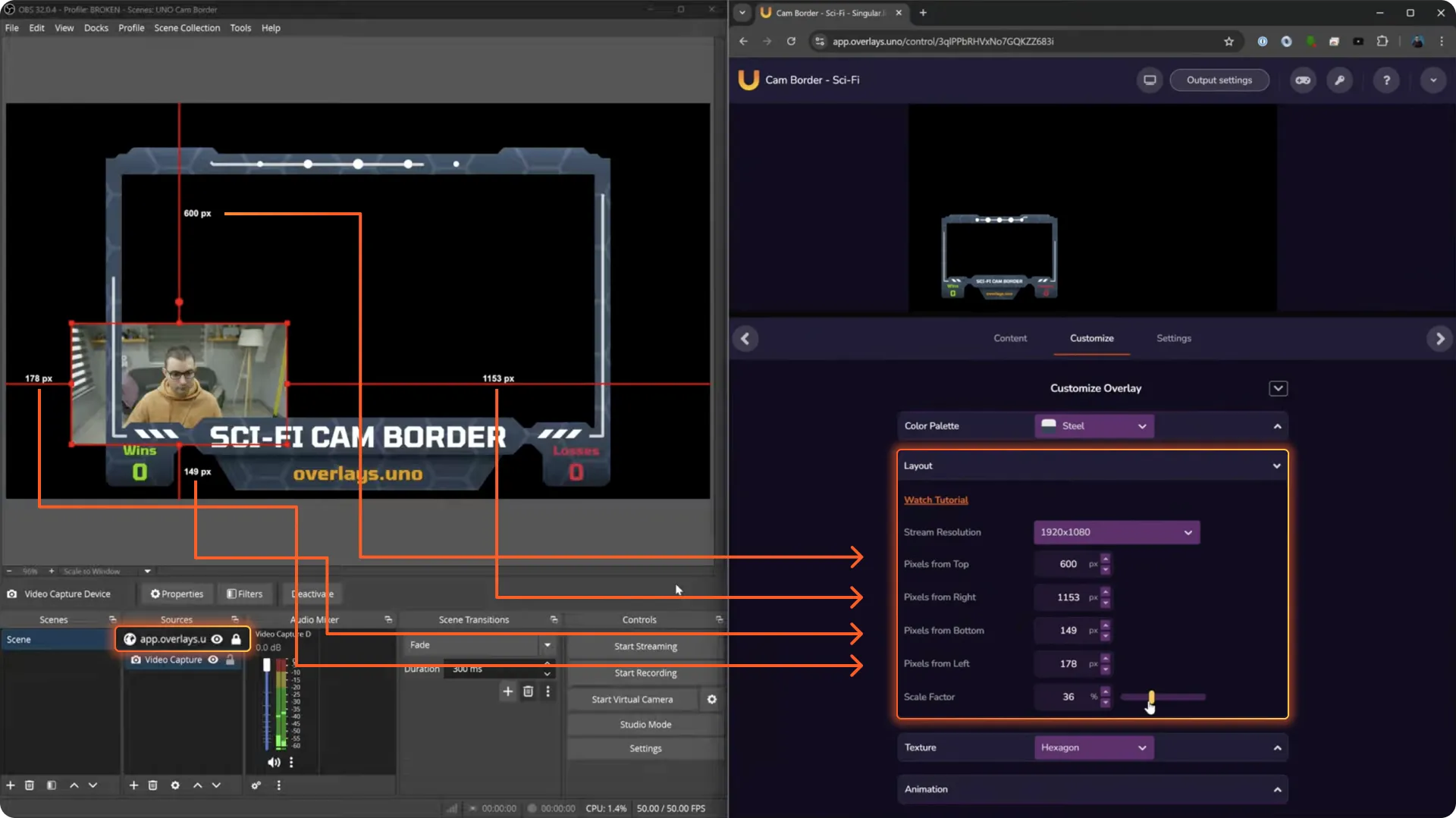Viewport: 1456px width, 818px height.
Task: Go to next overlay with right arrow
Action: coord(1439,339)
